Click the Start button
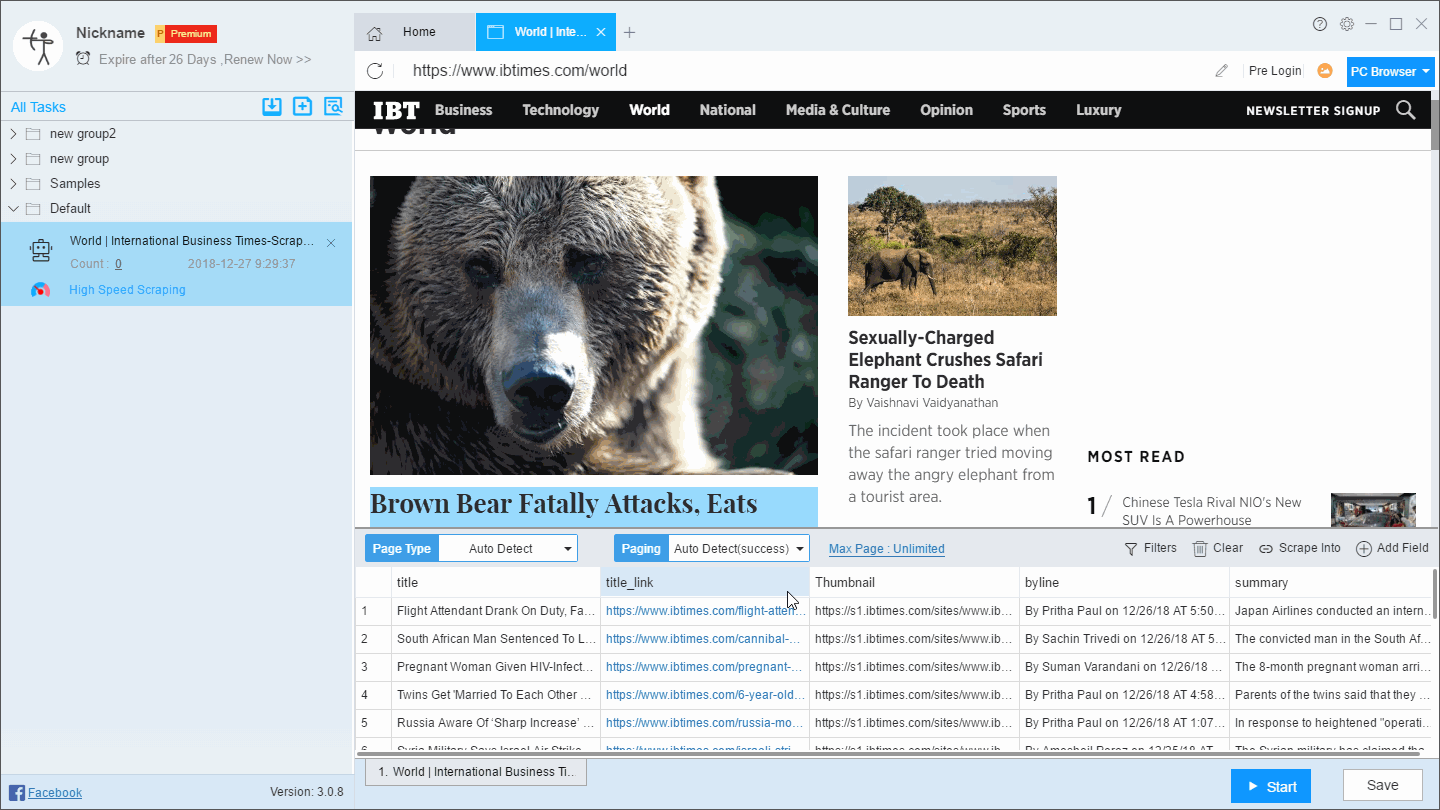This screenshot has width=1440, height=810. pyautogui.click(x=1271, y=786)
